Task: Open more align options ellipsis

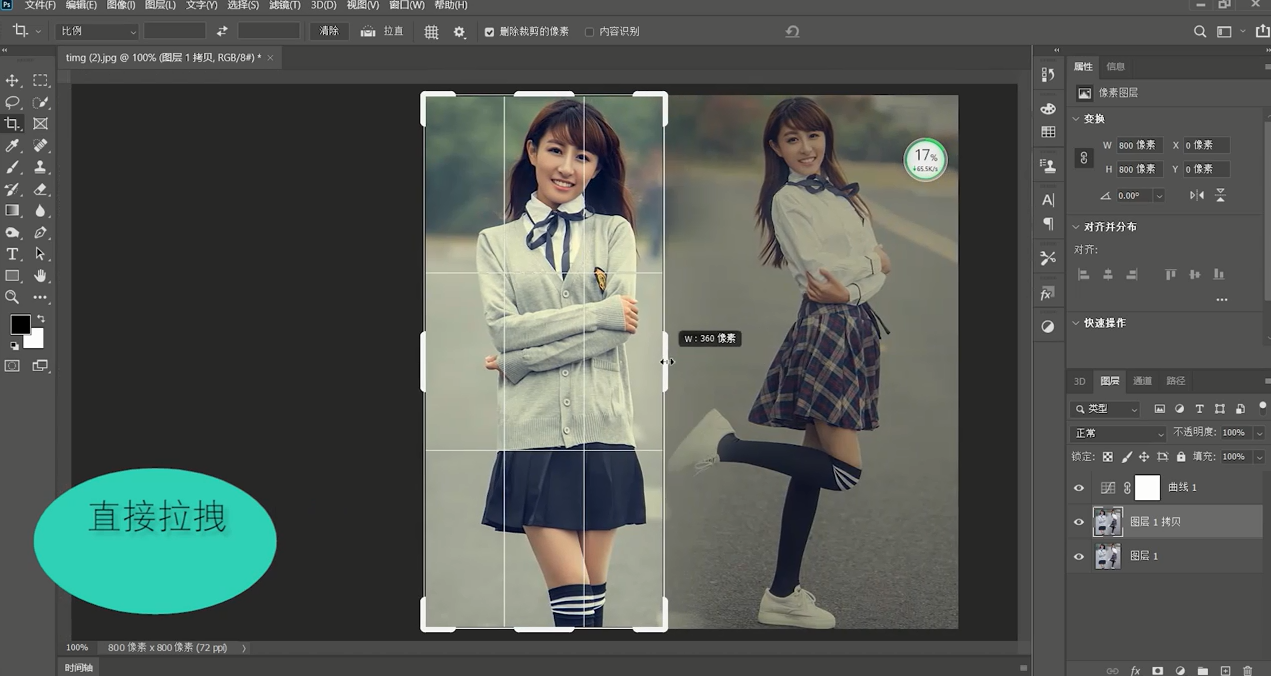Action: point(1221,300)
